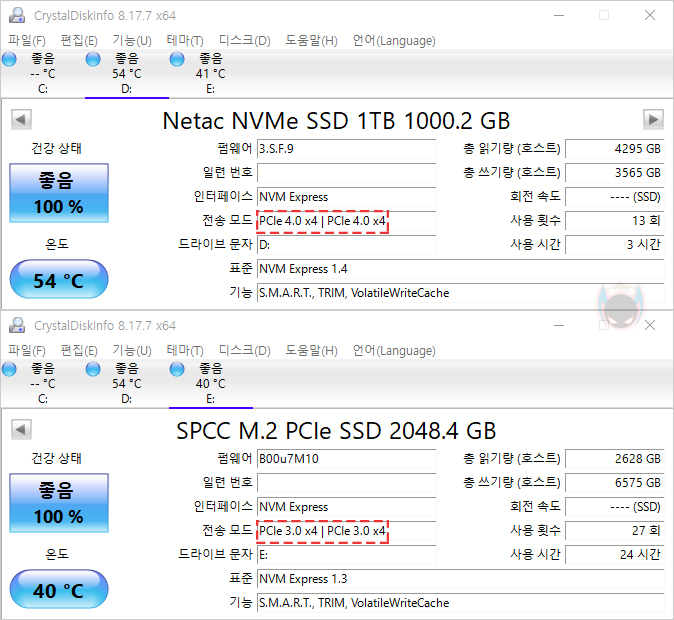Viewport: 674px width, 620px height.
Task: Click standard field NVM Express 1.4
Action: coord(460,269)
